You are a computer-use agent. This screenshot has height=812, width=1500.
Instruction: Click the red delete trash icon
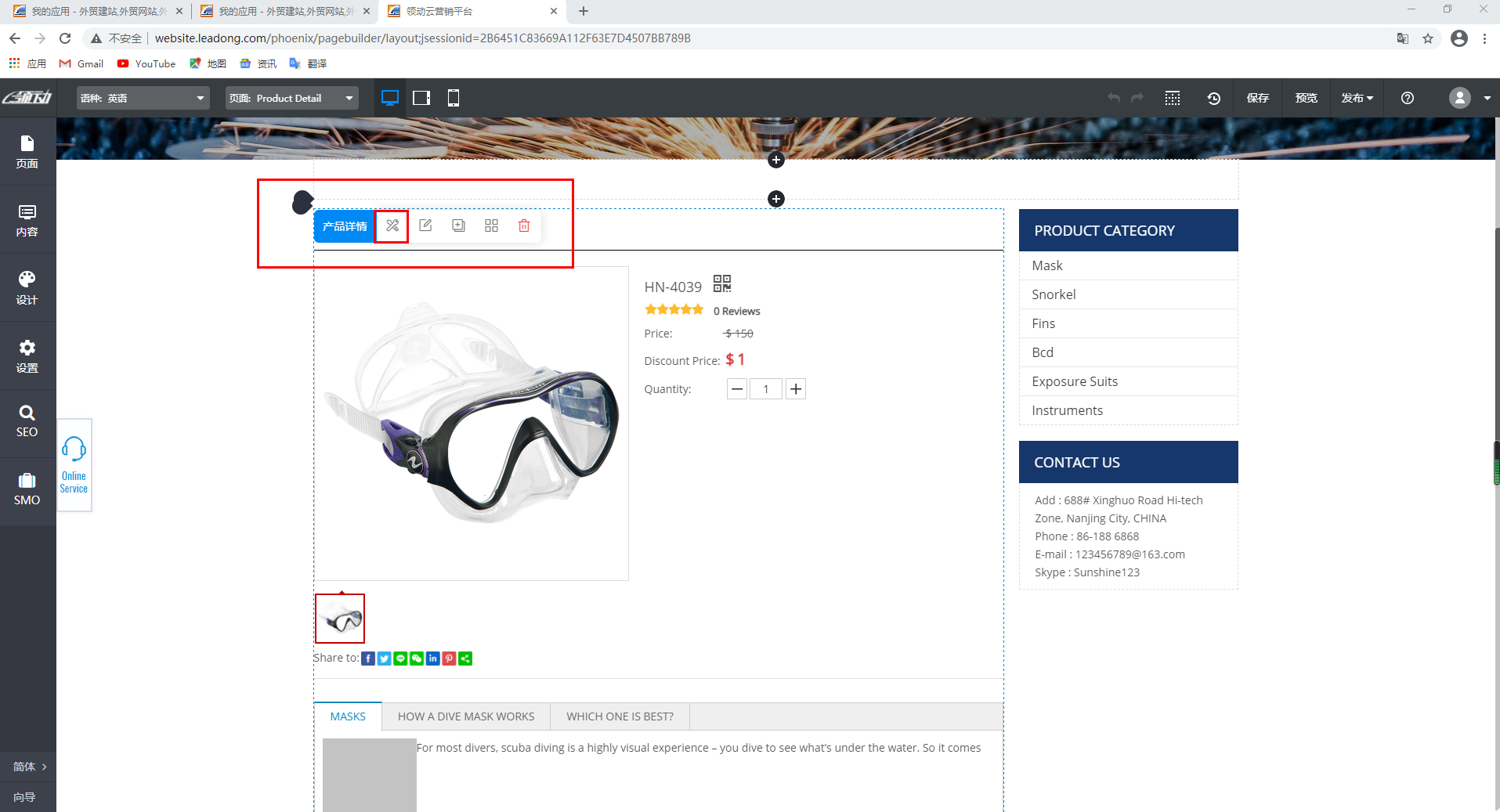click(x=524, y=226)
